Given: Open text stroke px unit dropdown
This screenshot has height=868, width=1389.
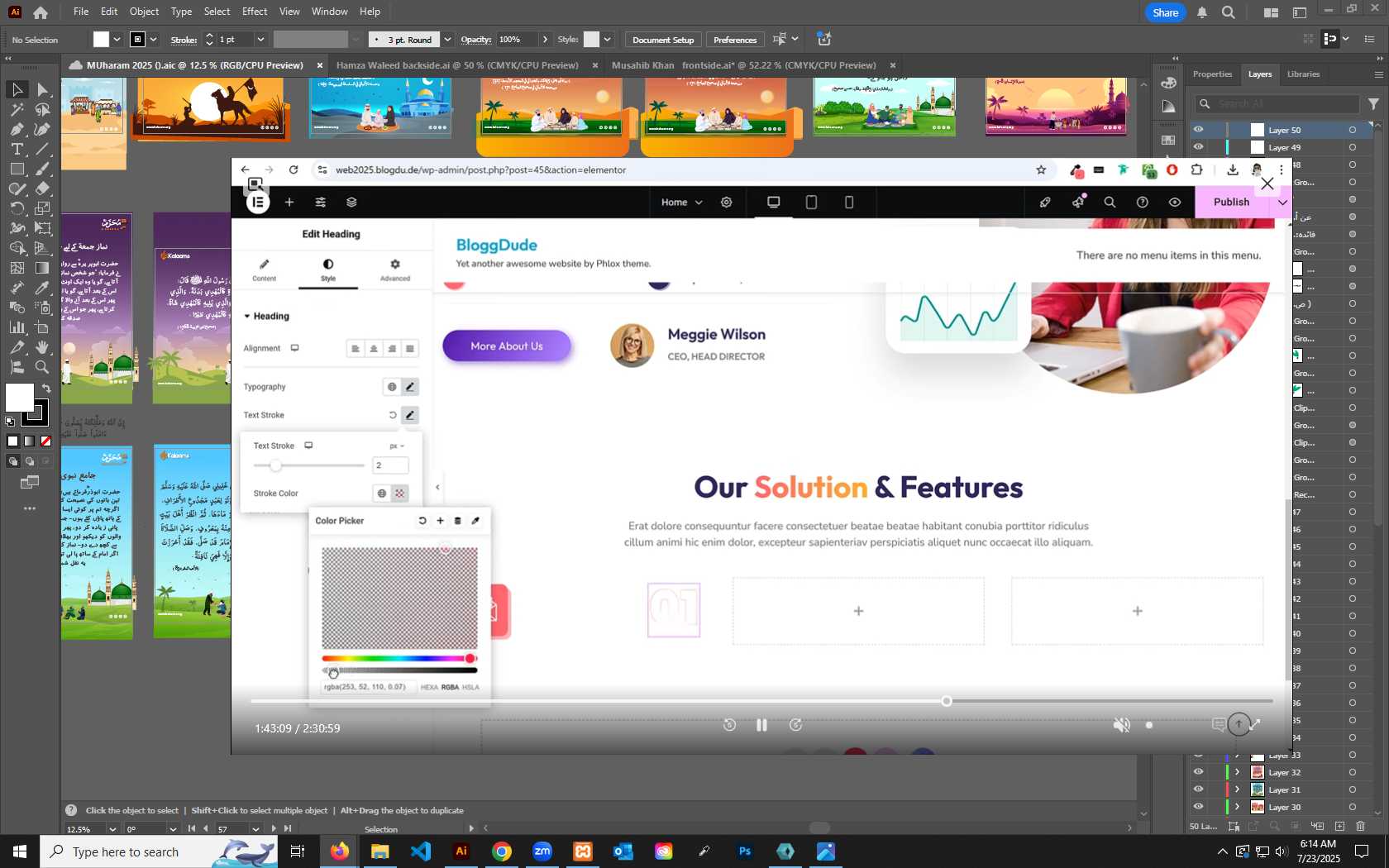Looking at the screenshot, I should click(397, 446).
